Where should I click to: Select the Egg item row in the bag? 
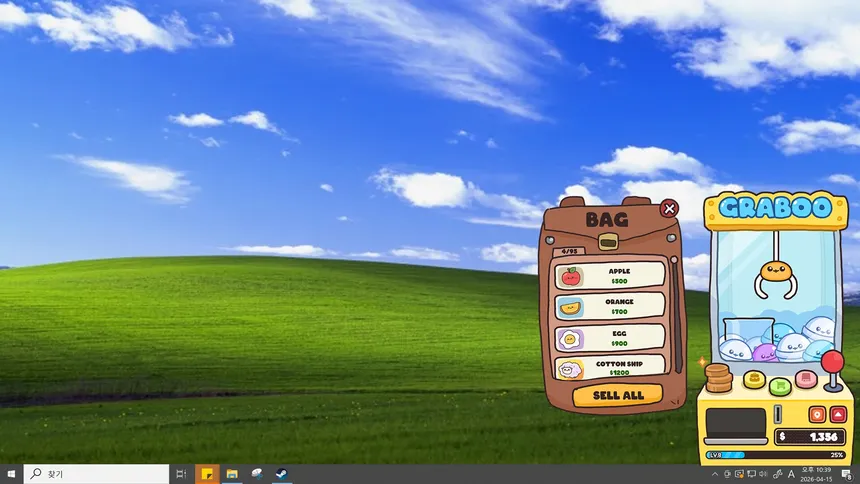click(x=609, y=338)
